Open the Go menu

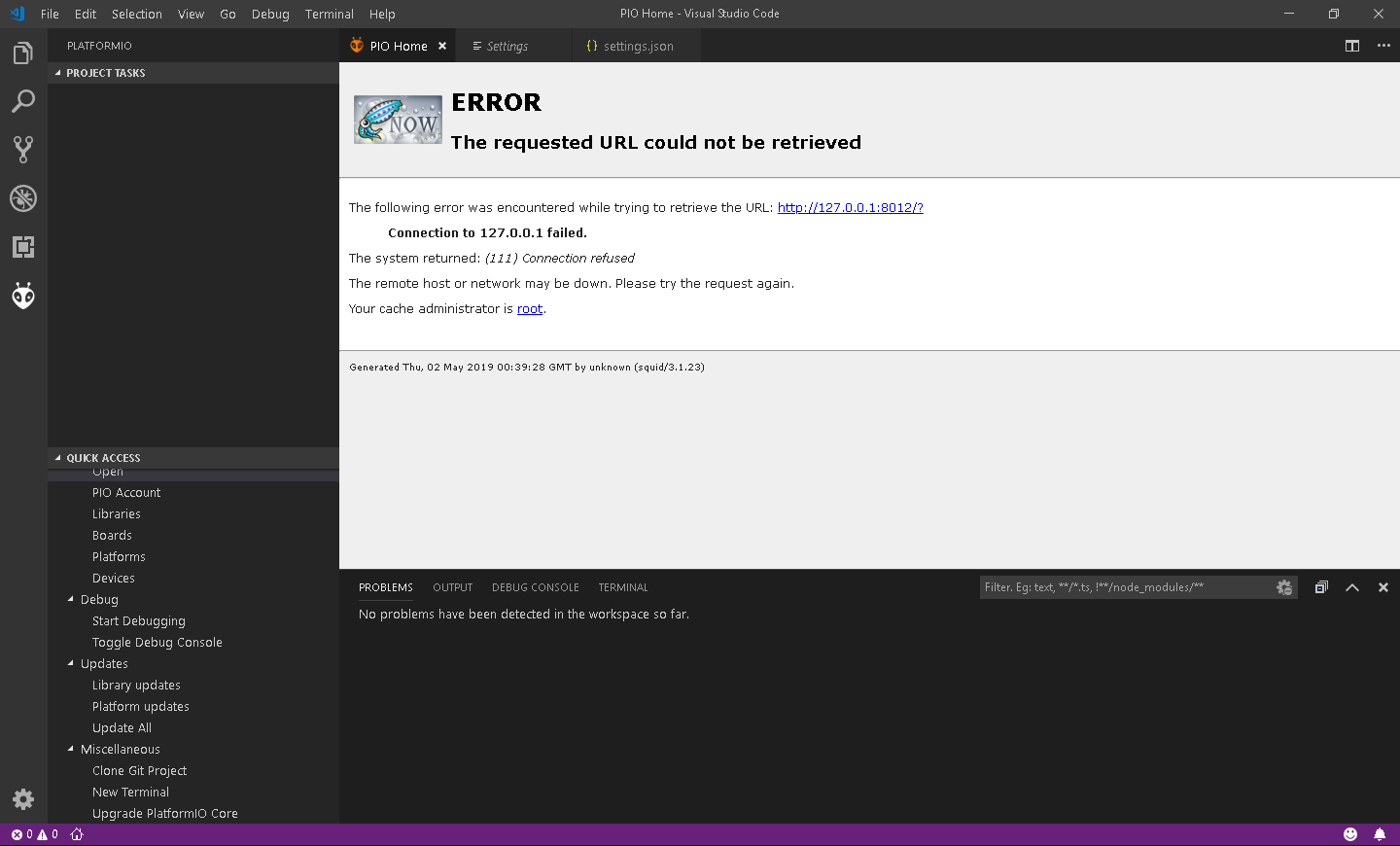(x=228, y=14)
